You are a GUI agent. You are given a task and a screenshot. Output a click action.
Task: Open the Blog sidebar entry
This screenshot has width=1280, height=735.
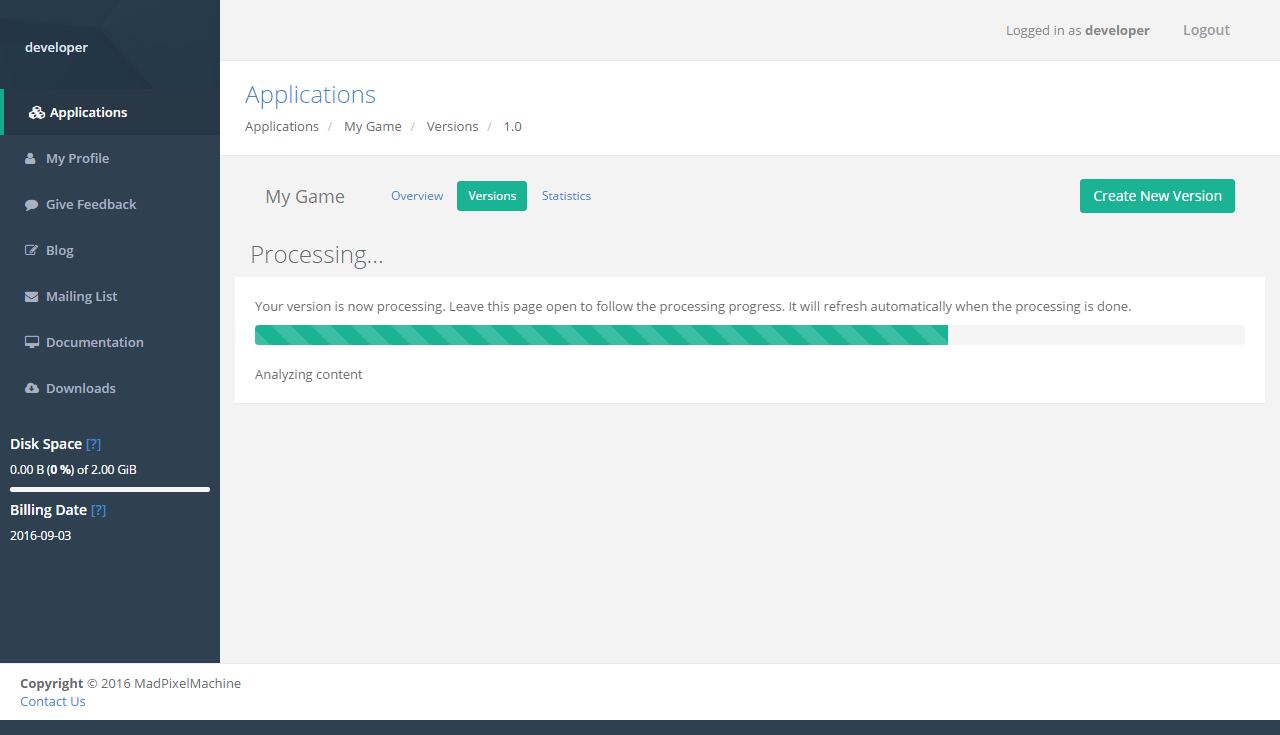[110, 250]
